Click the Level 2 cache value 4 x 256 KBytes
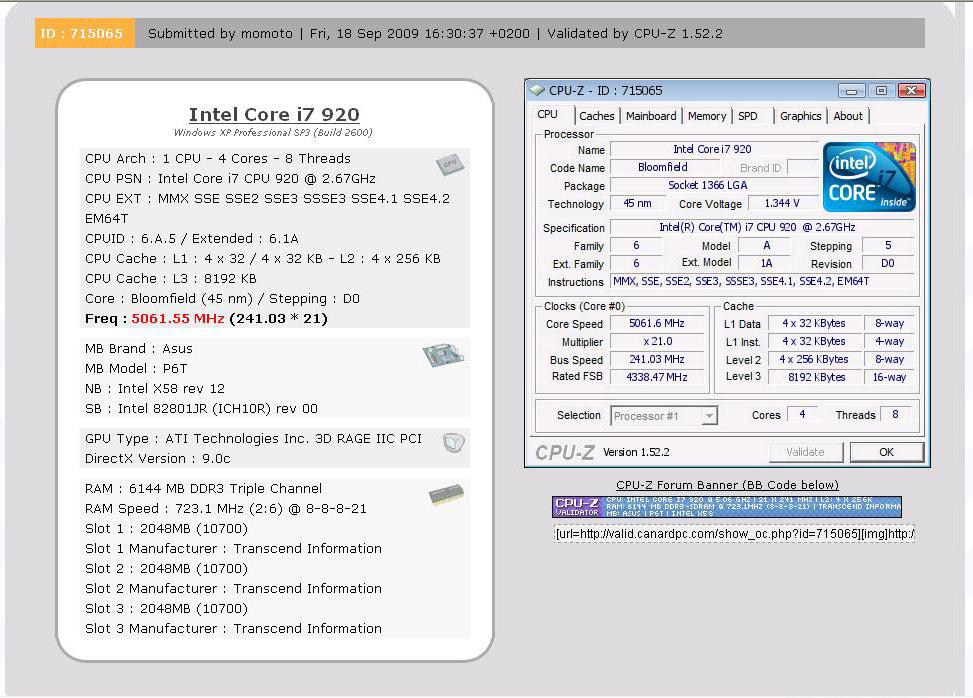 [815, 359]
